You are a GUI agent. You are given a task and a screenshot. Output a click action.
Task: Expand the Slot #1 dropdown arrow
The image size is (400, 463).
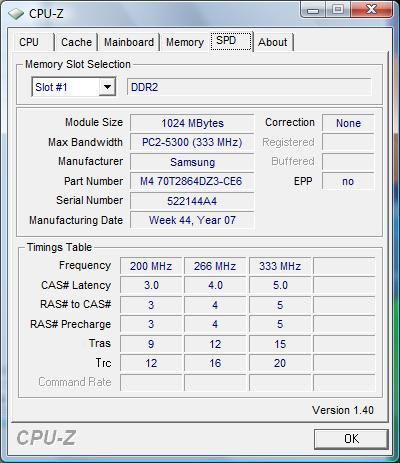pyautogui.click(x=107, y=87)
